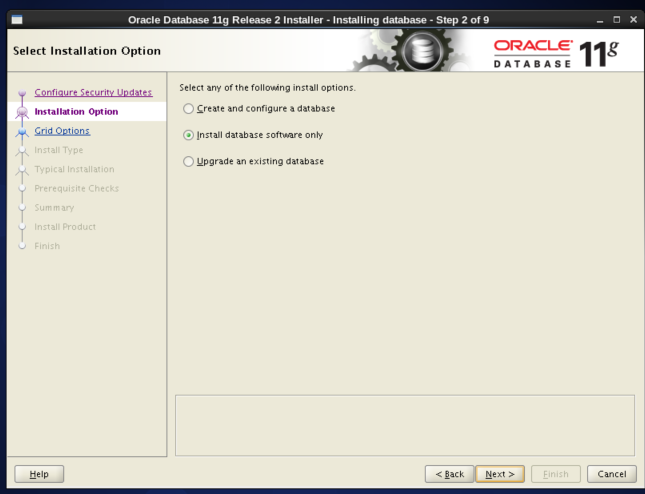Click the Grid Options step marker
The width and height of the screenshot is (645, 494).
click(22, 131)
